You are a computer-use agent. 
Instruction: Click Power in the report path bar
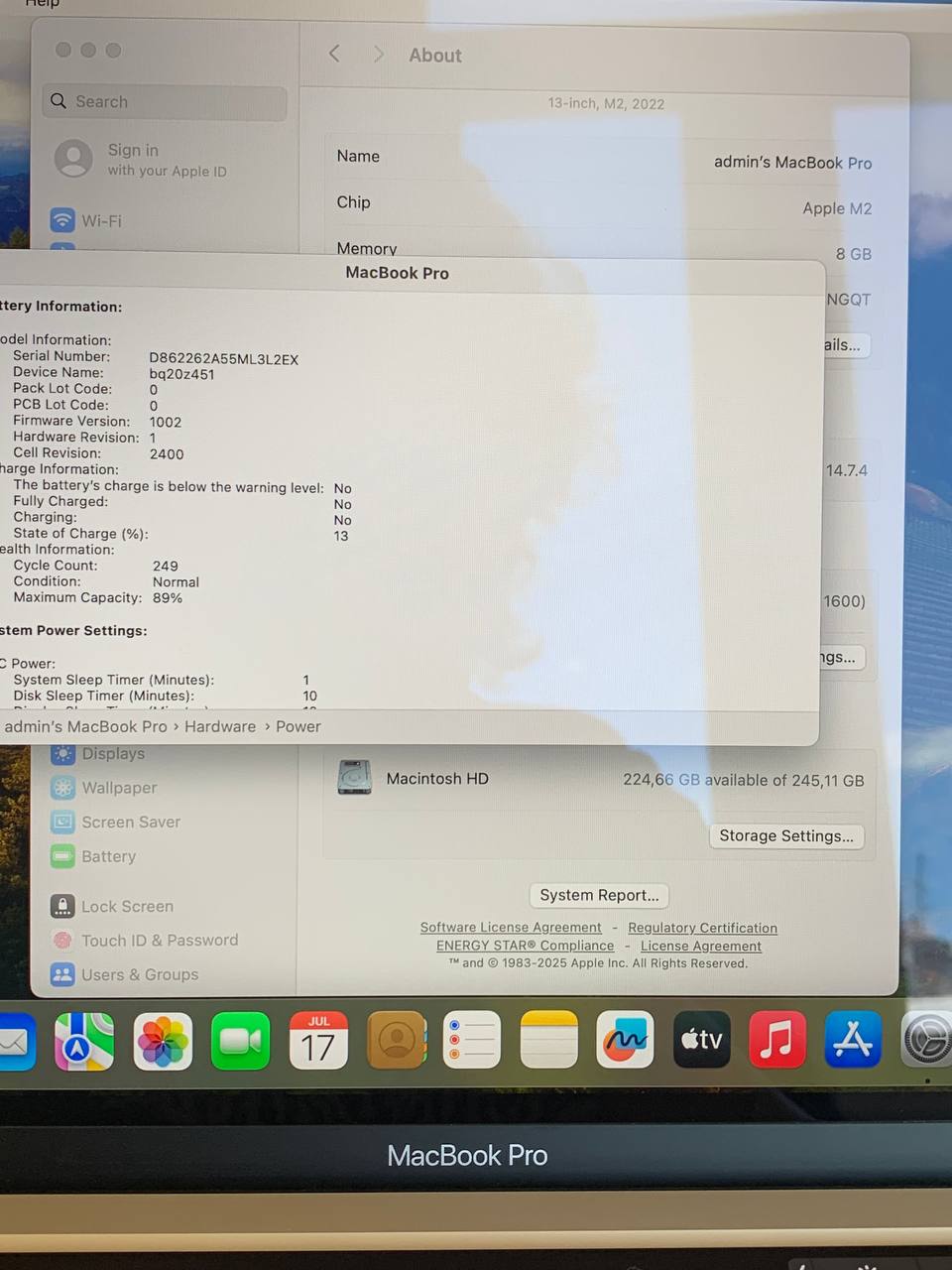[x=298, y=726]
